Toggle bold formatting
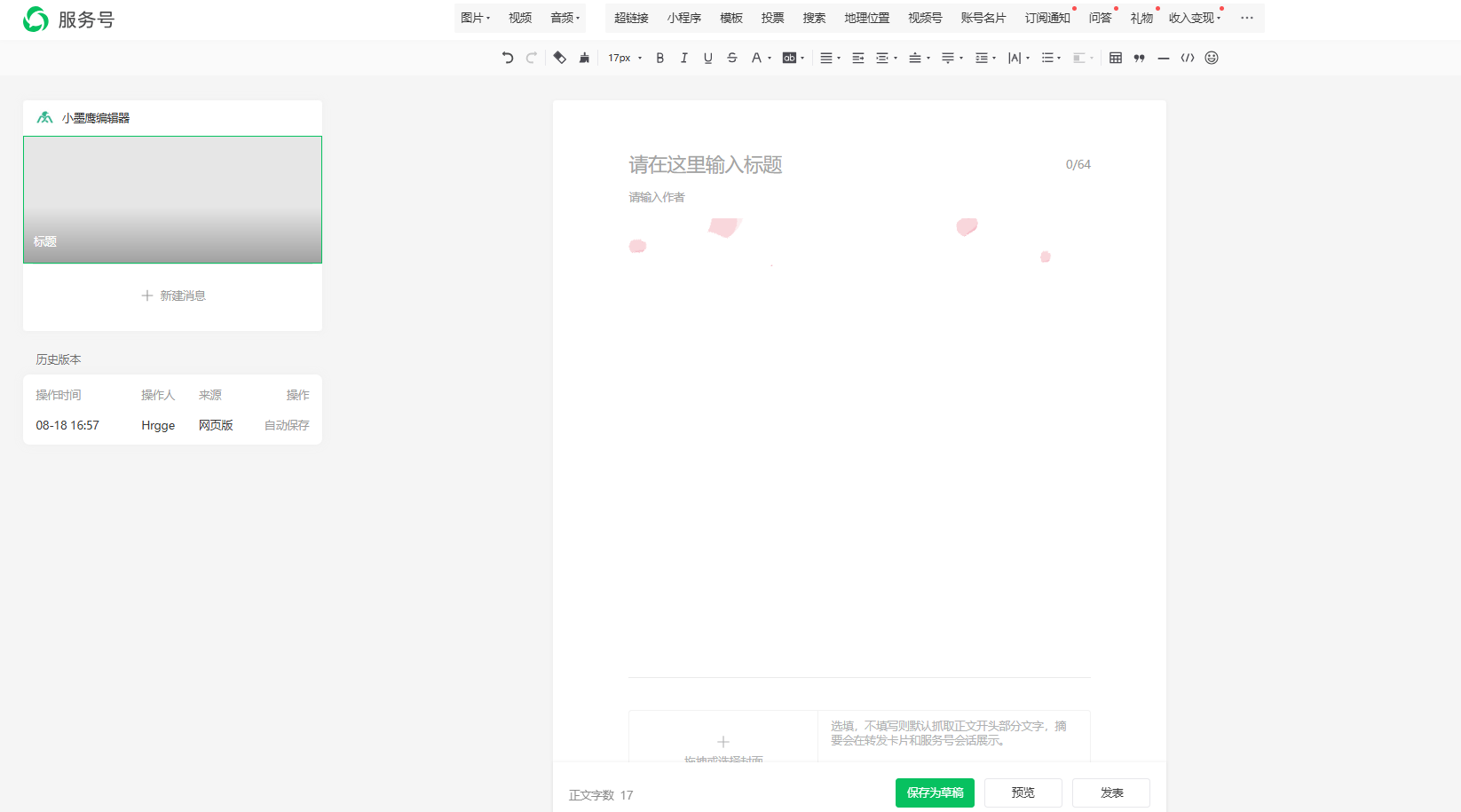This screenshot has height=812, width=1461. (x=659, y=58)
